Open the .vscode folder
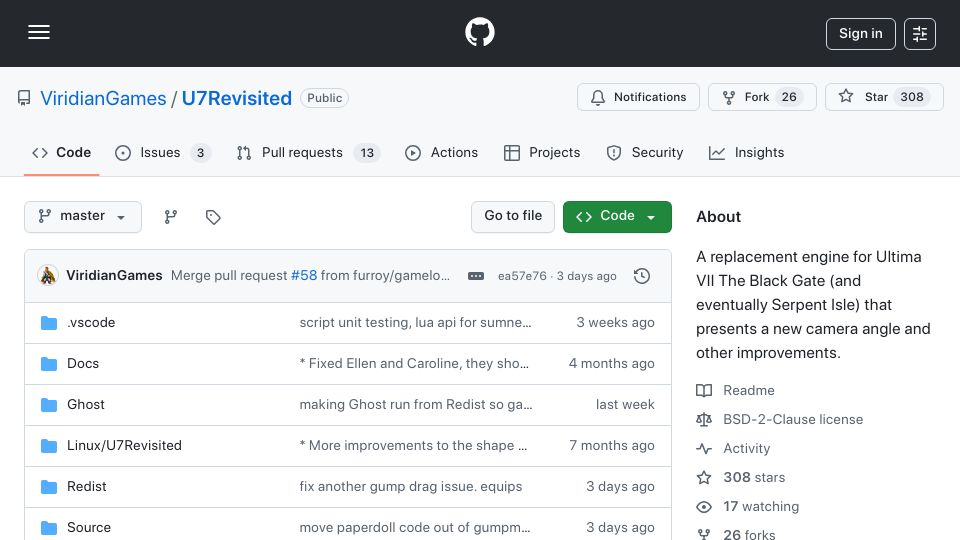Screen dimensions: 960x540 pos(91,323)
